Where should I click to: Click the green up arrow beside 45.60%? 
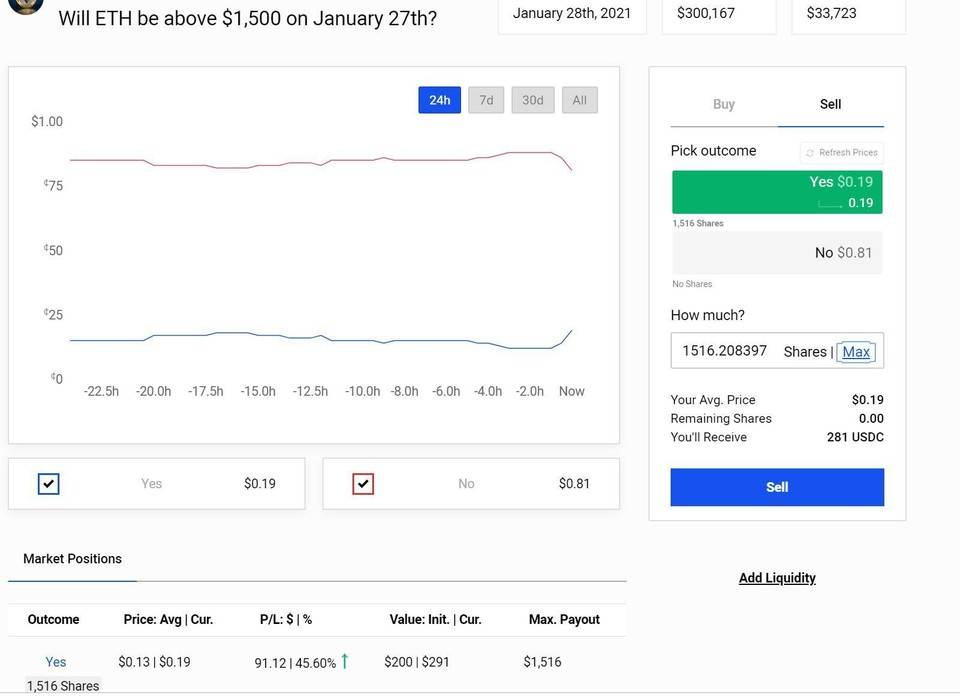click(x=345, y=661)
